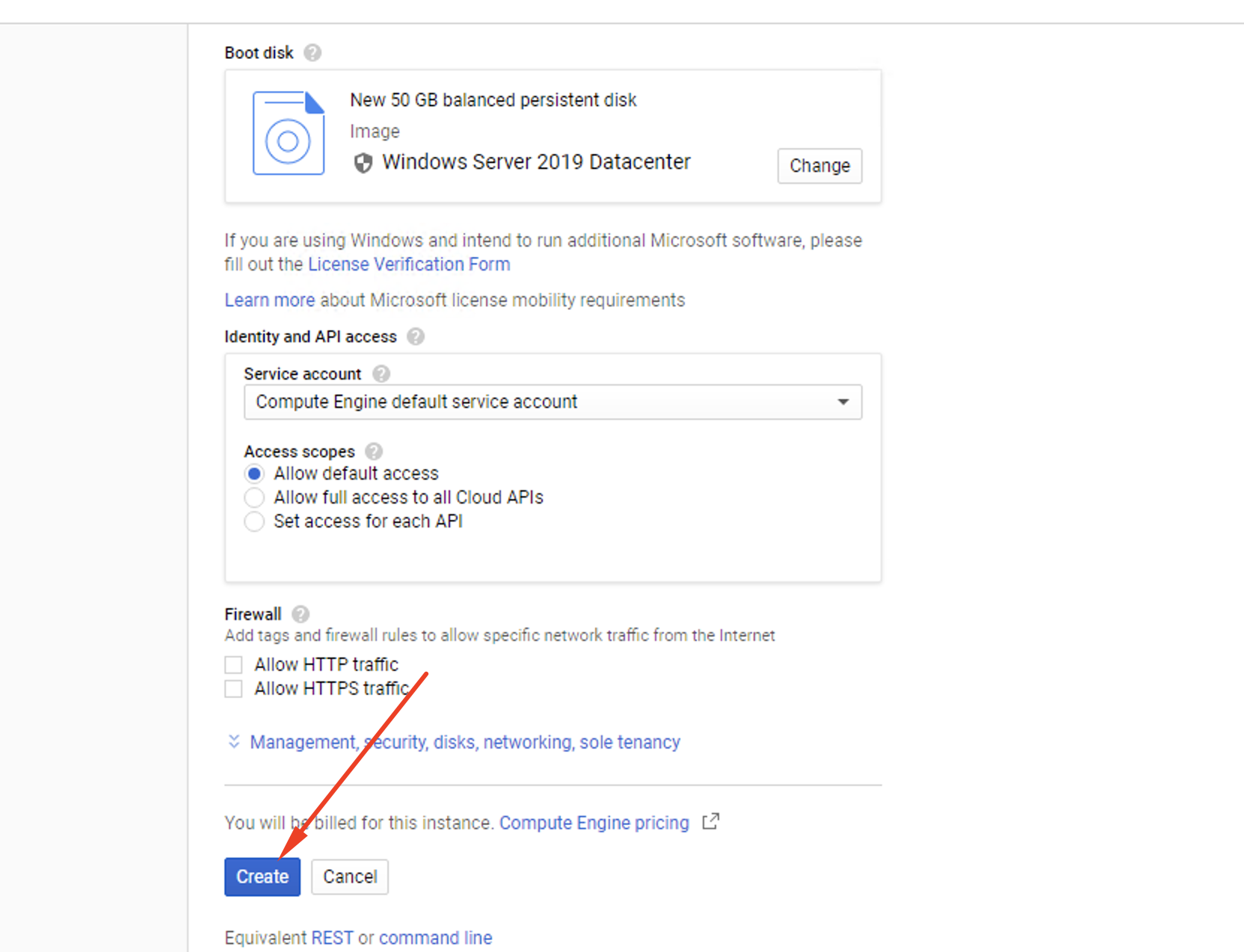Open the Equivalent REST link

tap(333, 938)
